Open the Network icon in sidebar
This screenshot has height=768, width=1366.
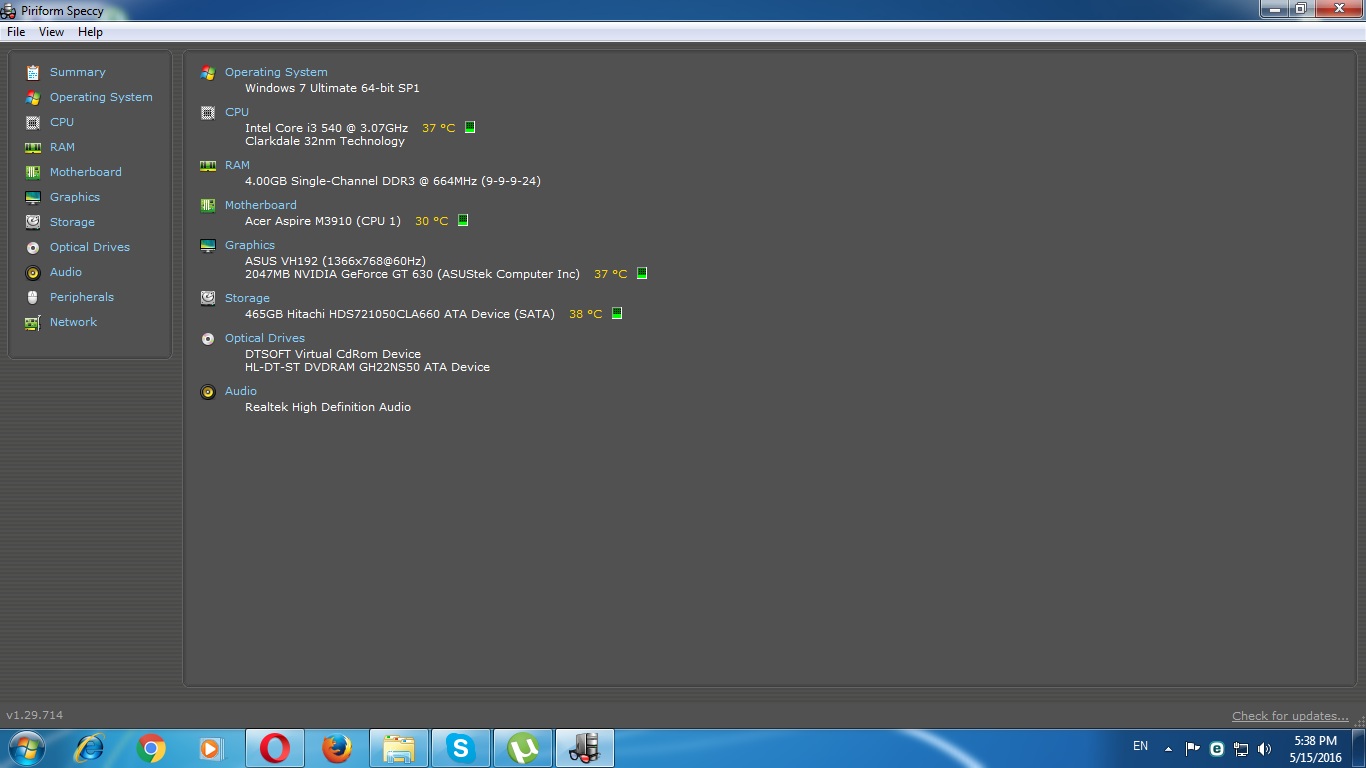click(x=33, y=322)
